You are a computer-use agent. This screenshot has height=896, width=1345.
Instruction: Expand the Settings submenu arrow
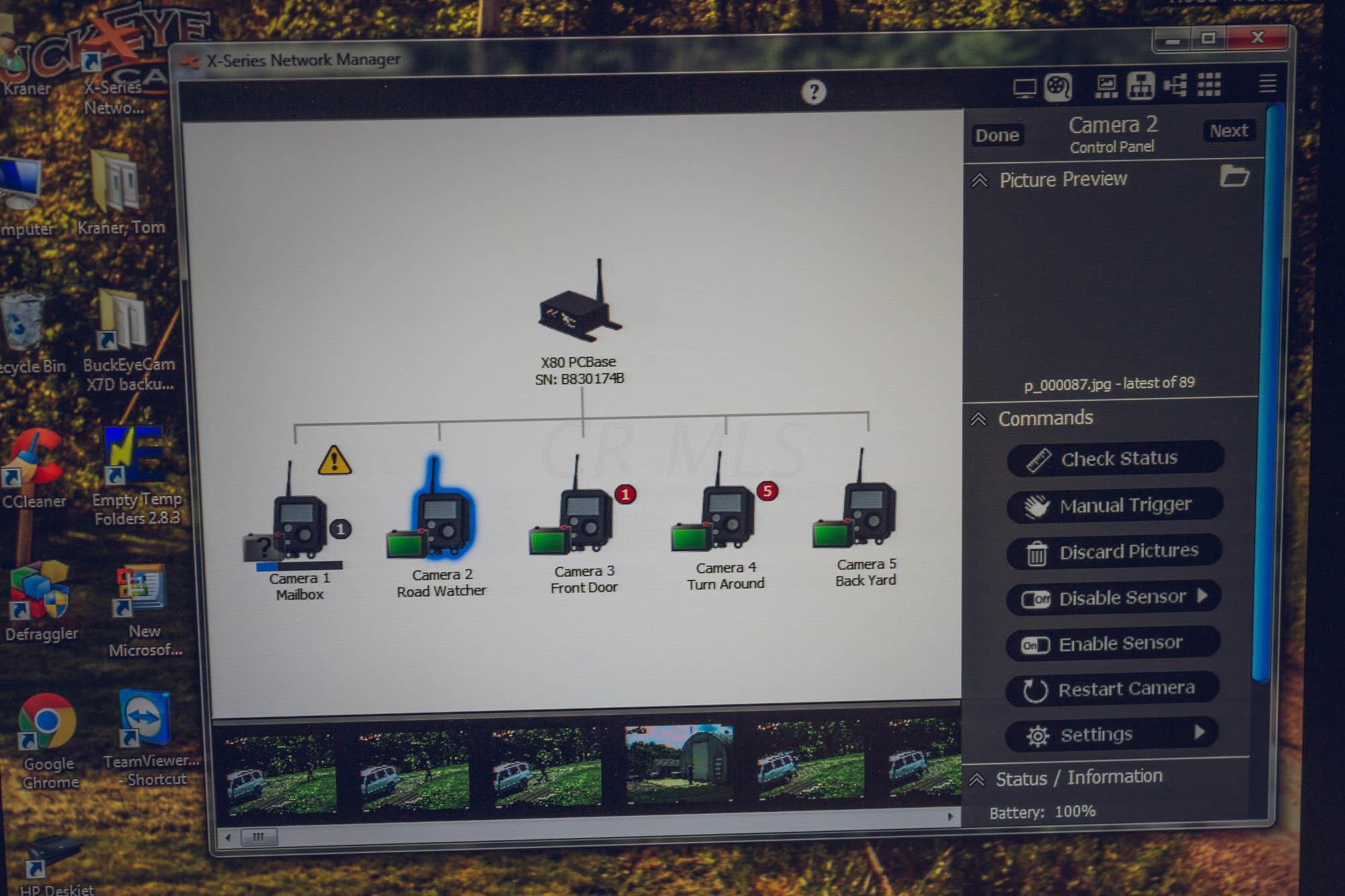(1200, 732)
